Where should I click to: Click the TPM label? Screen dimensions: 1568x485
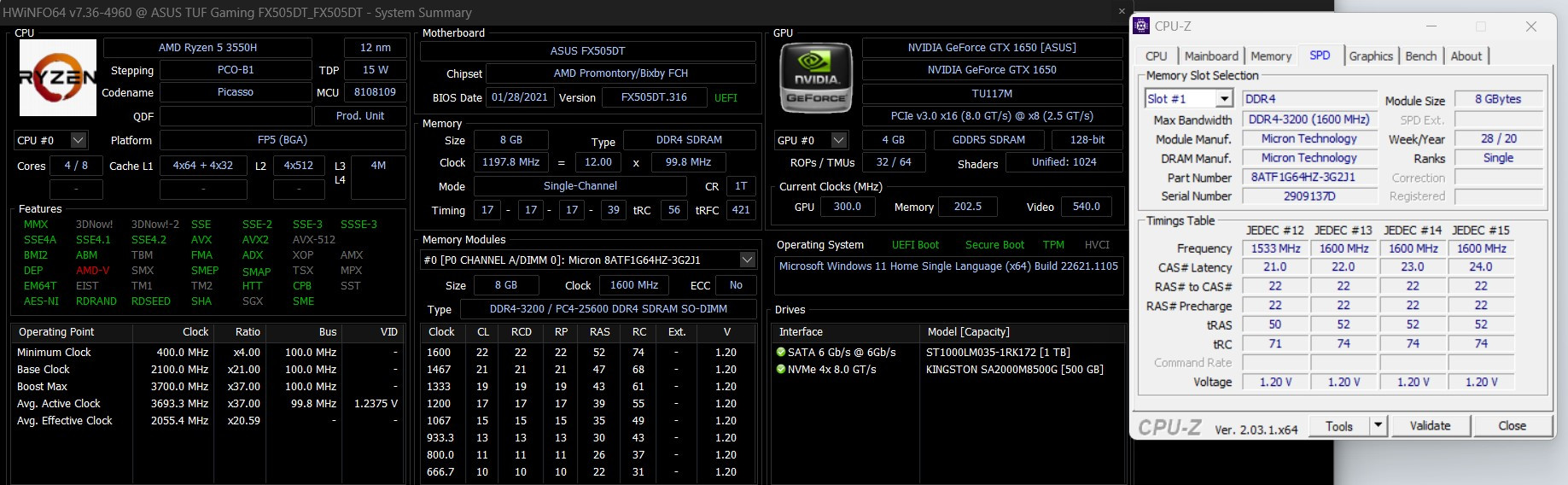coord(1053,245)
